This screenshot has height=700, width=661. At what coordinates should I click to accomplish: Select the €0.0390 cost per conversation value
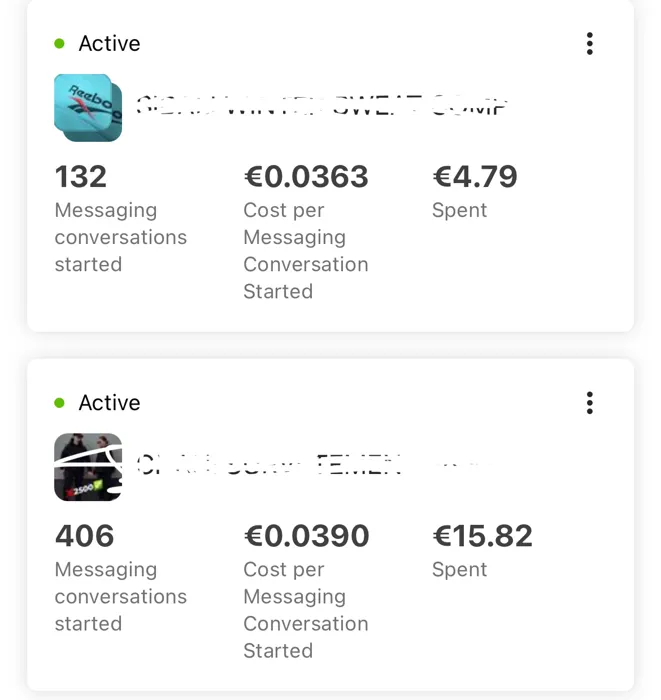[307, 536]
